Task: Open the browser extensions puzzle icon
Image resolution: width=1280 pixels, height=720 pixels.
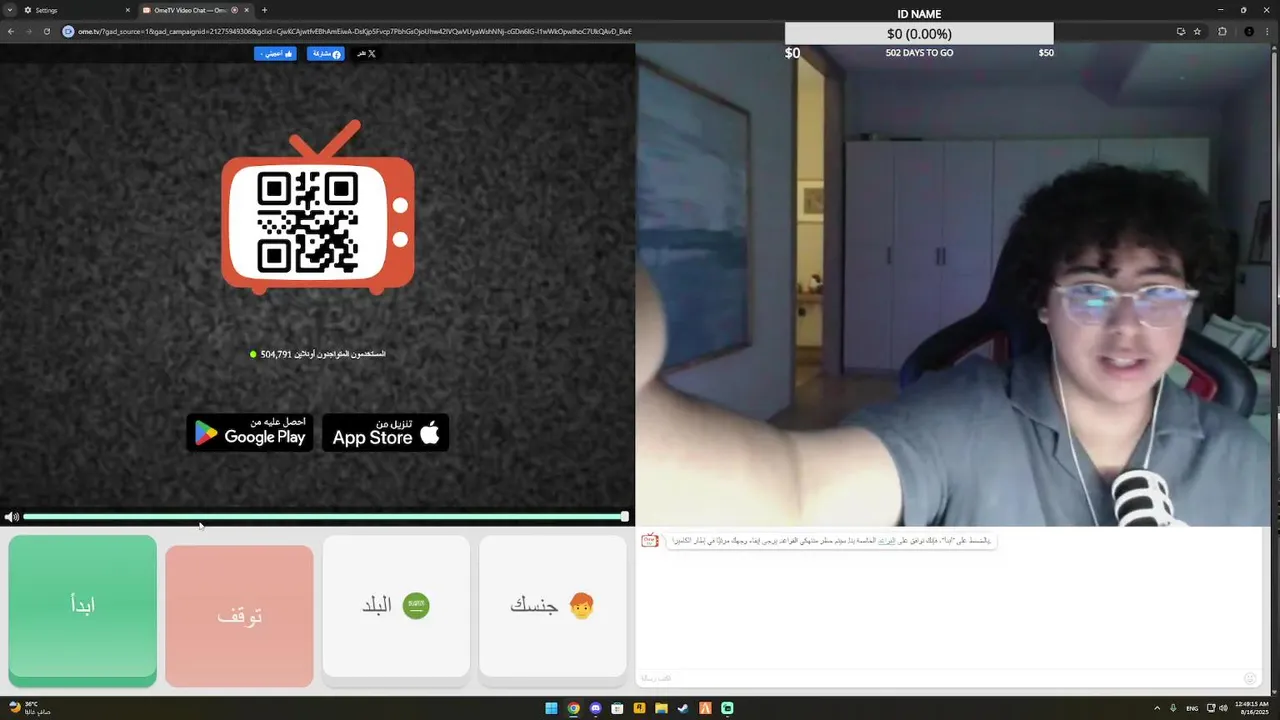Action: click(1222, 31)
